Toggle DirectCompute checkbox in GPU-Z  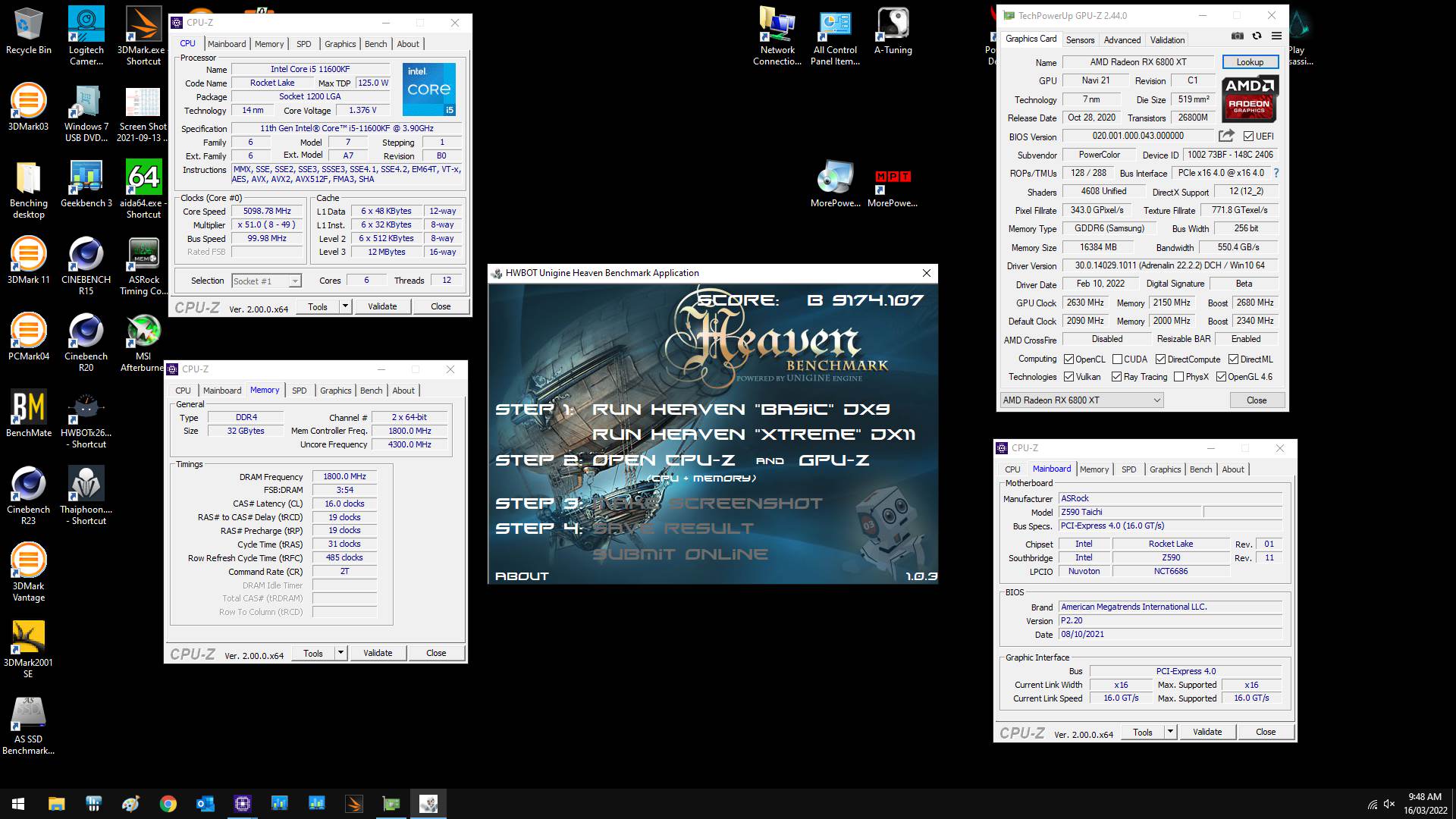click(x=1160, y=359)
